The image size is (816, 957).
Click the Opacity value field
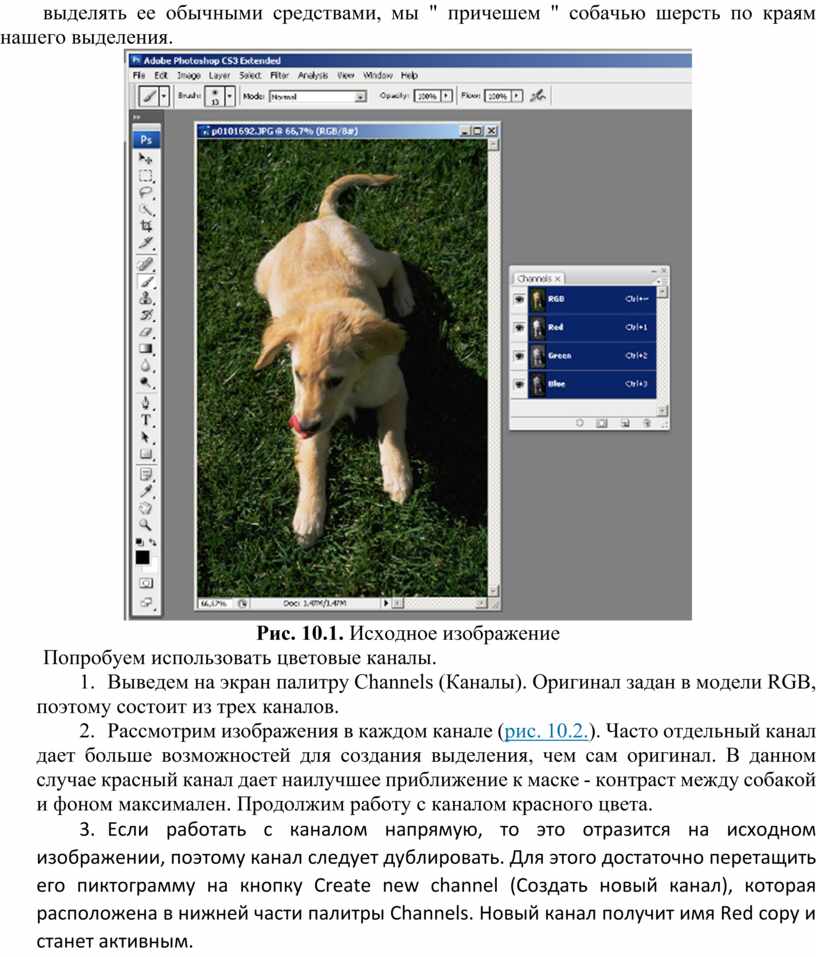click(427, 96)
